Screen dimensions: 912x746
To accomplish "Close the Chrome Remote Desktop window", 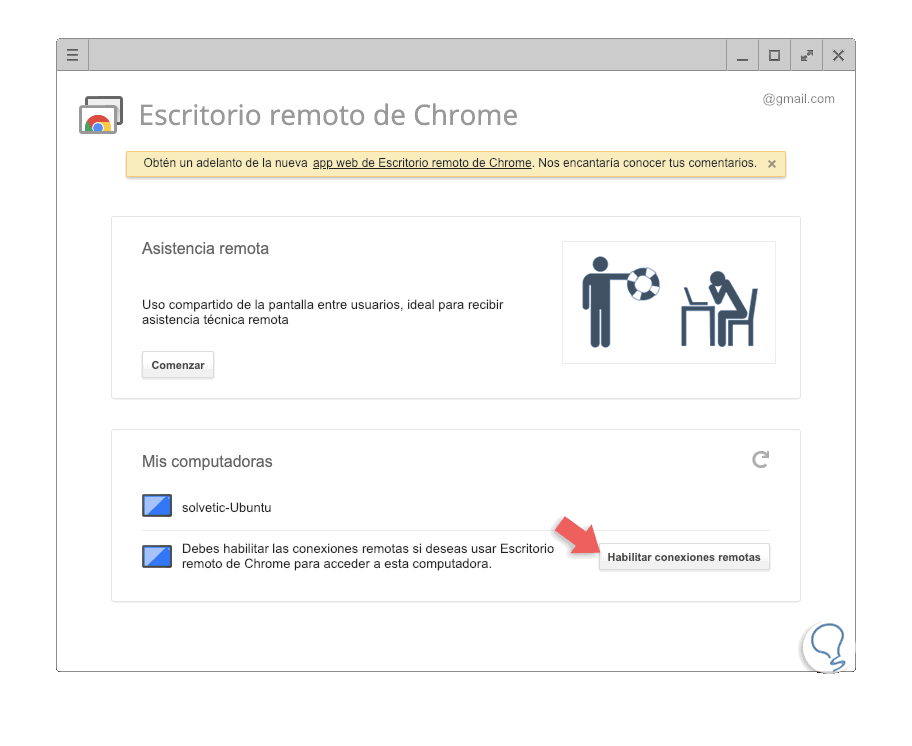I will [838, 55].
